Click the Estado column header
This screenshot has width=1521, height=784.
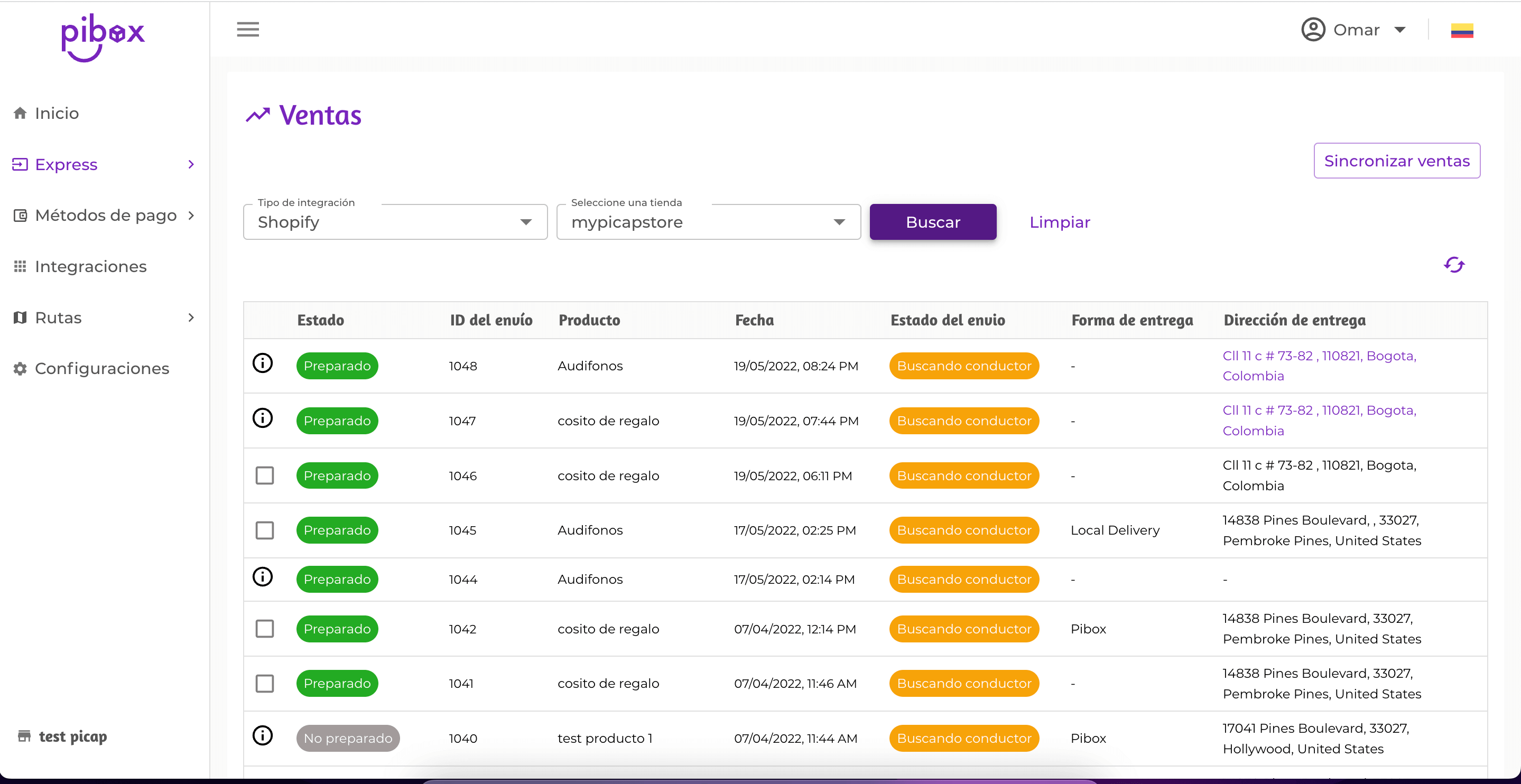[x=321, y=320]
